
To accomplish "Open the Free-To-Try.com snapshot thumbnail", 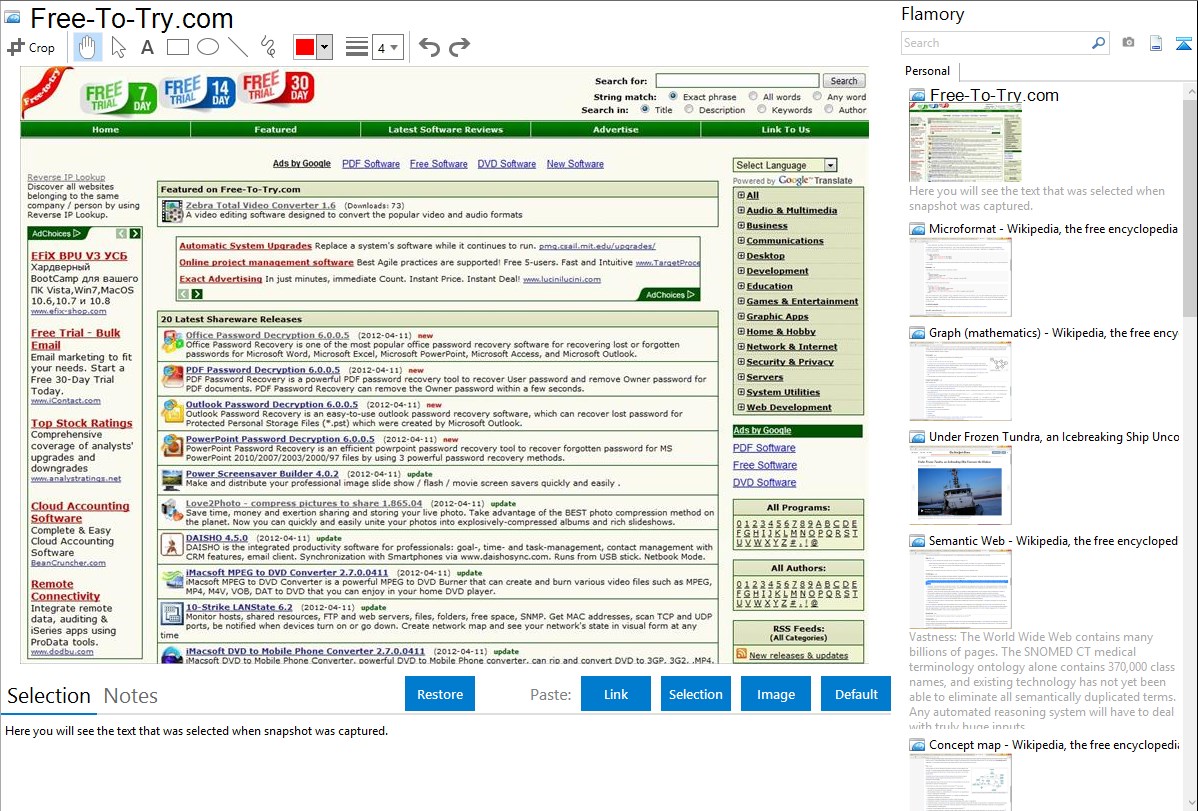I will pos(965,143).
